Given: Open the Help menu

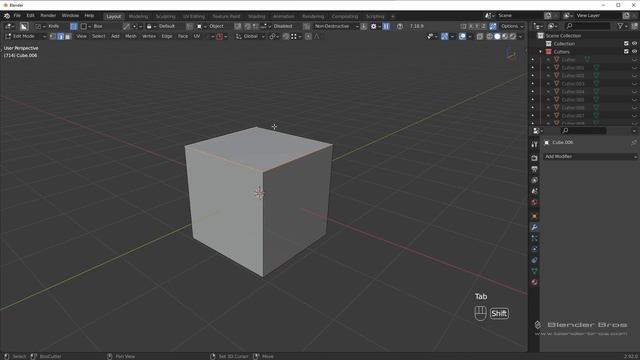Looking at the screenshot, I should [89, 16].
